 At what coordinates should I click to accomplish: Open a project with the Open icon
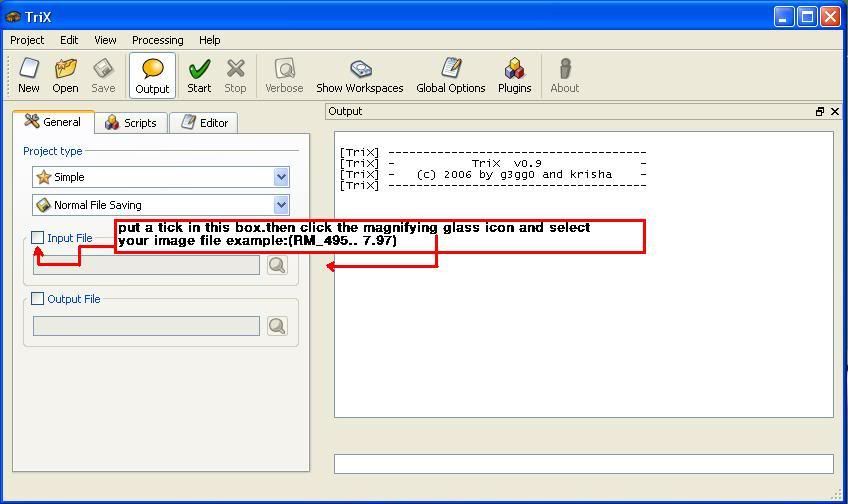(x=65, y=75)
